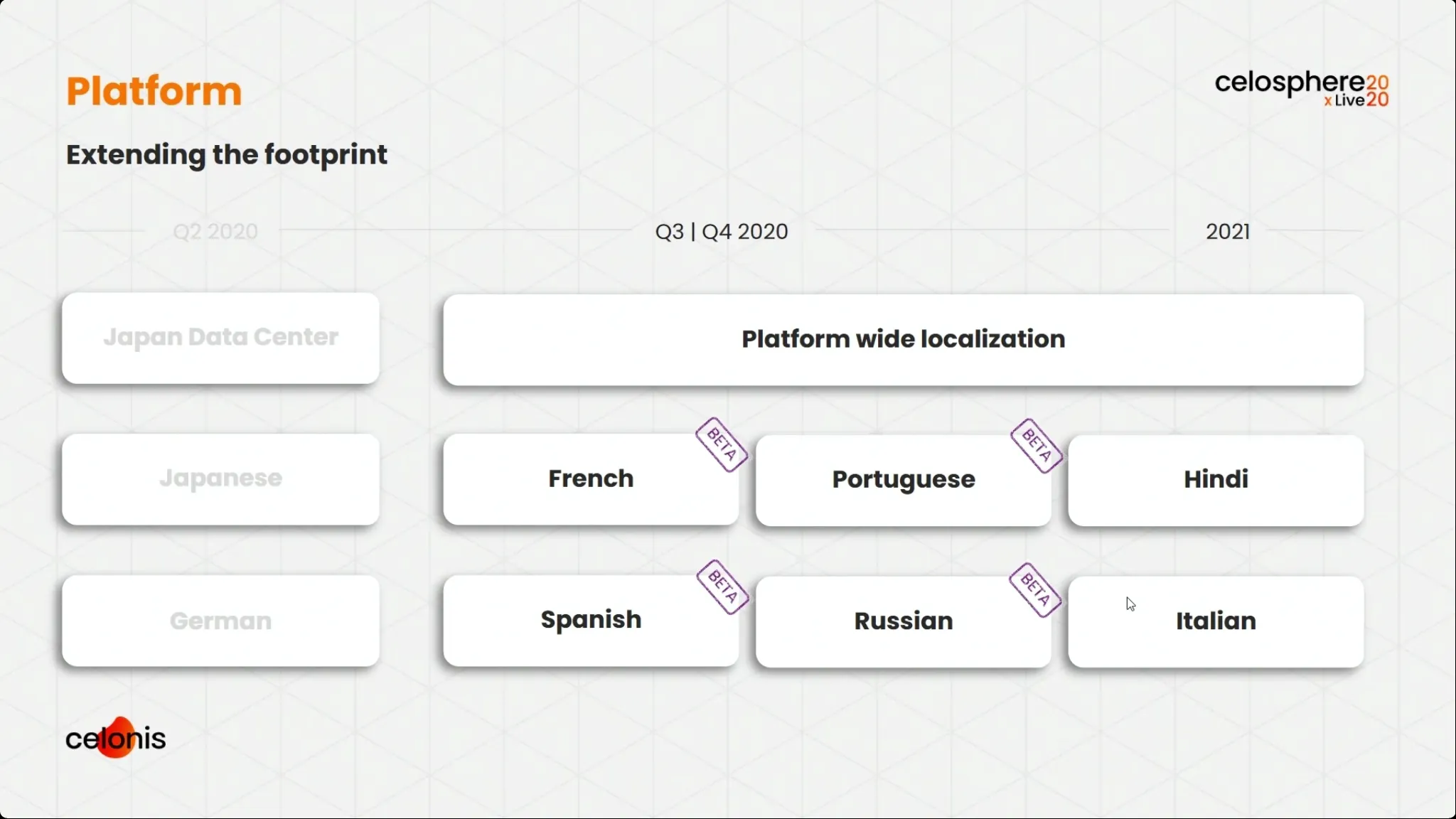1456x819 pixels.
Task: Click the Q3 | Q4 2020 timeline marker
Action: [722, 232]
